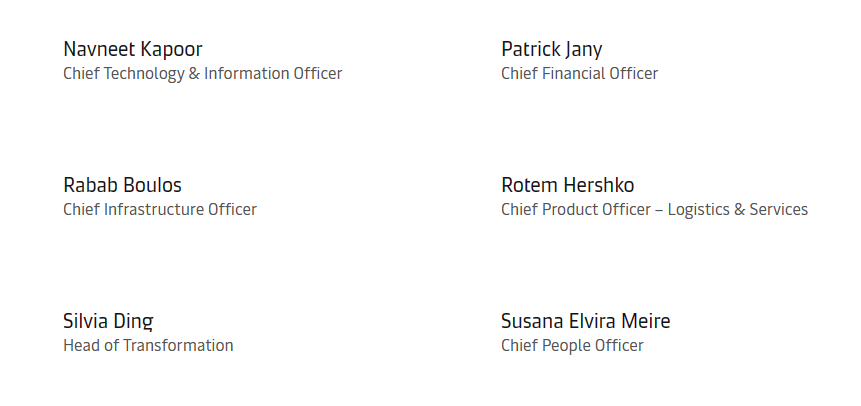
Task: Click the Chief Financial Officer title
Action: (x=579, y=73)
